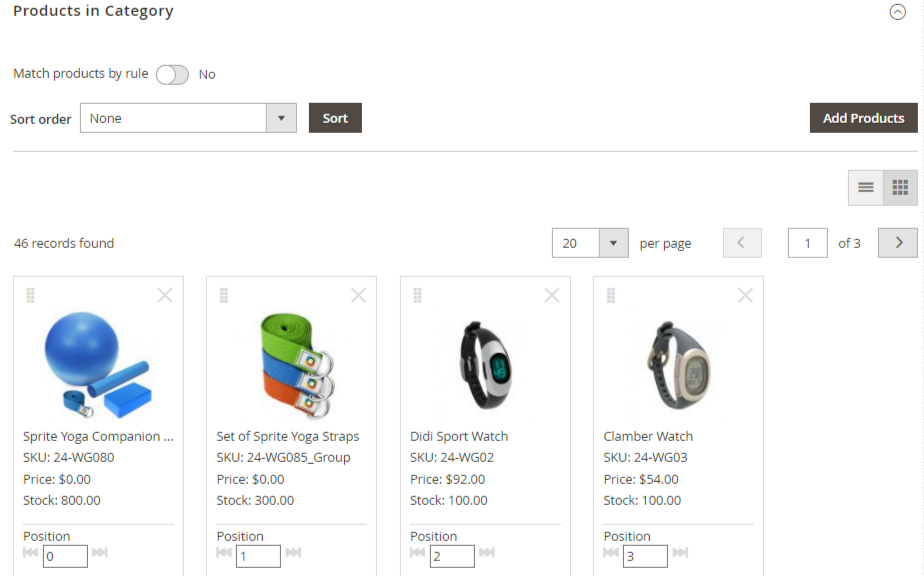Move Sprite Yoga Companion to top position
The width and height of the screenshot is (924, 576).
(x=31, y=552)
